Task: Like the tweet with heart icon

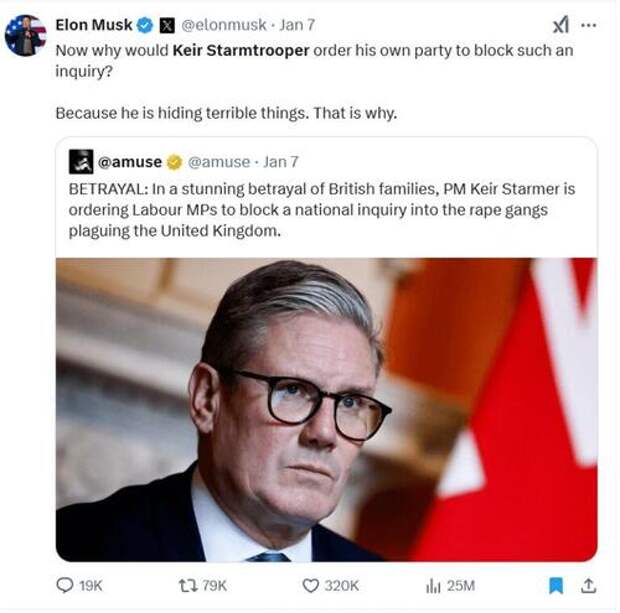Action: (311, 585)
